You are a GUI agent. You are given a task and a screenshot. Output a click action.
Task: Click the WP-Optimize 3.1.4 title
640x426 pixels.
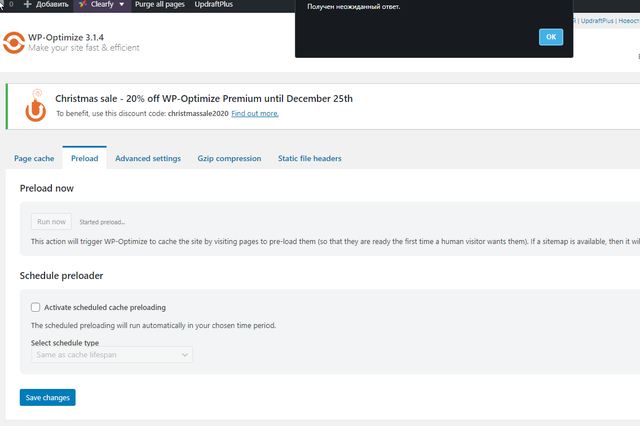pyautogui.click(x=66, y=37)
